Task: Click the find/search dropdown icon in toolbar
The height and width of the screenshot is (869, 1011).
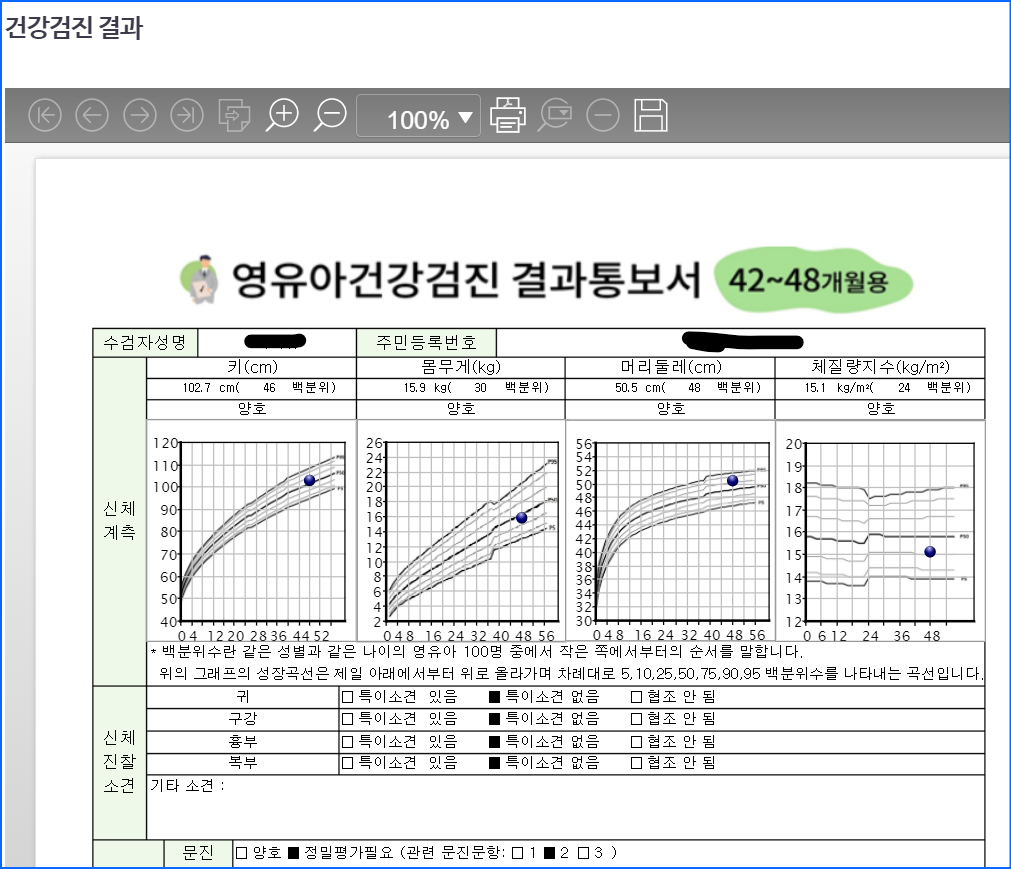Action: point(555,116)
